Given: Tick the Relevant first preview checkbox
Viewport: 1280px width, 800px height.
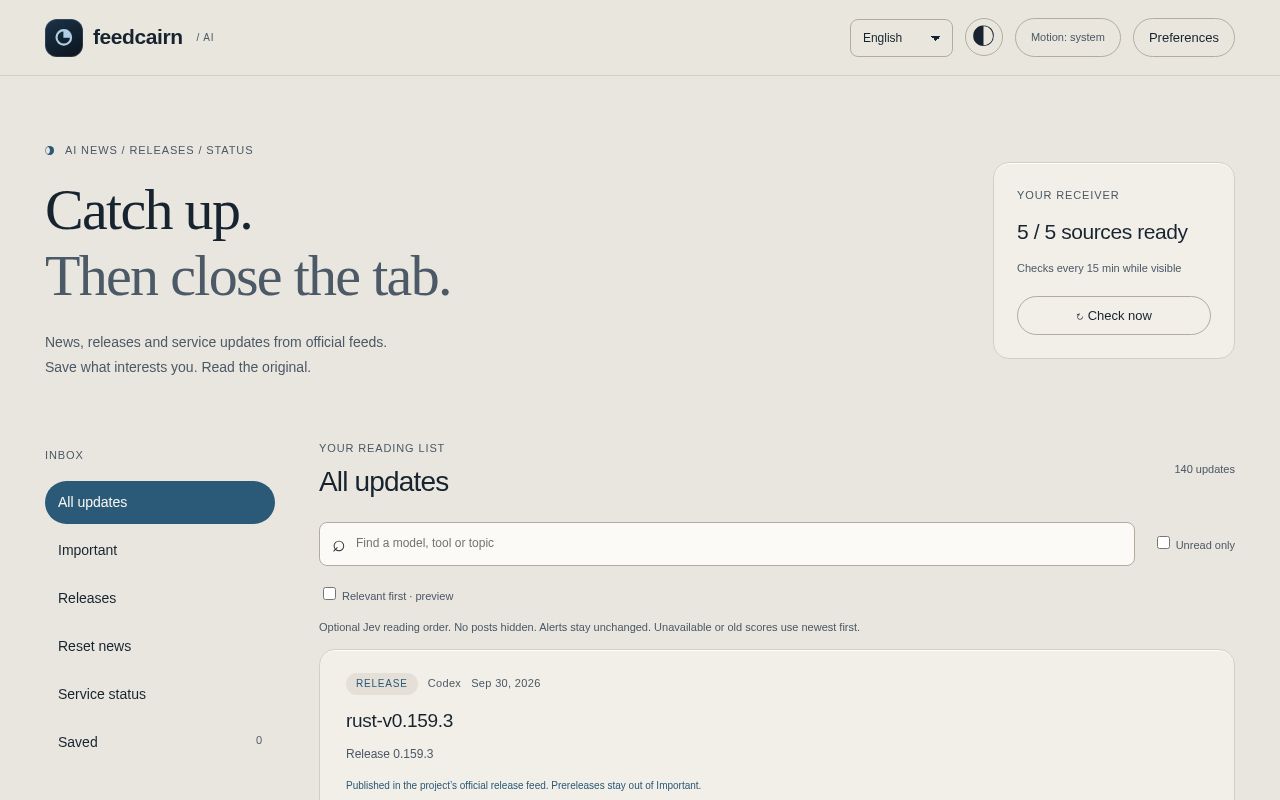Looking at the screenshot, I should [329, 594].
